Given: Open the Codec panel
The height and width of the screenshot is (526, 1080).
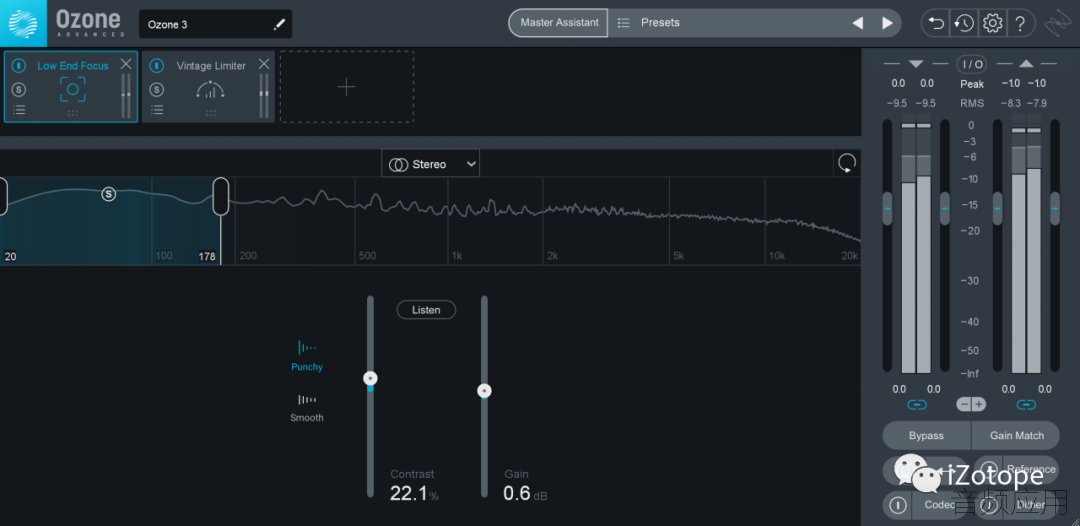Looking at the screenshot, I should pyautogui.click(x=939, y=505).
